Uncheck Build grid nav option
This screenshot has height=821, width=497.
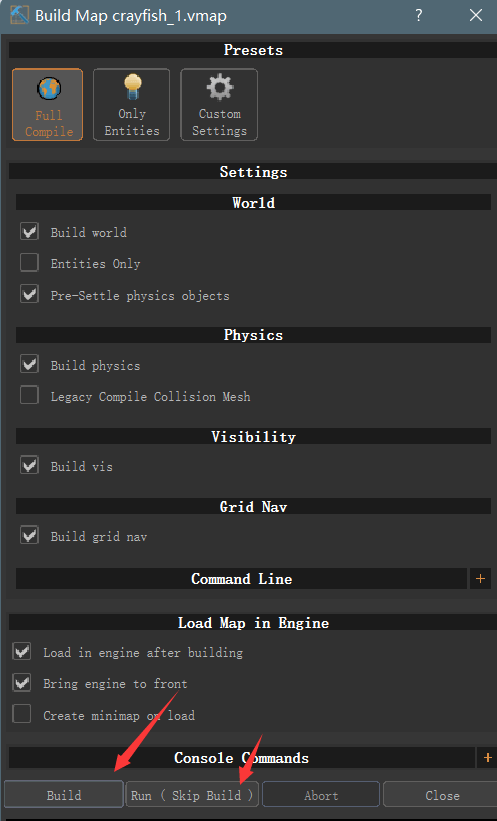pyautogui.click(x=29, y=536)
